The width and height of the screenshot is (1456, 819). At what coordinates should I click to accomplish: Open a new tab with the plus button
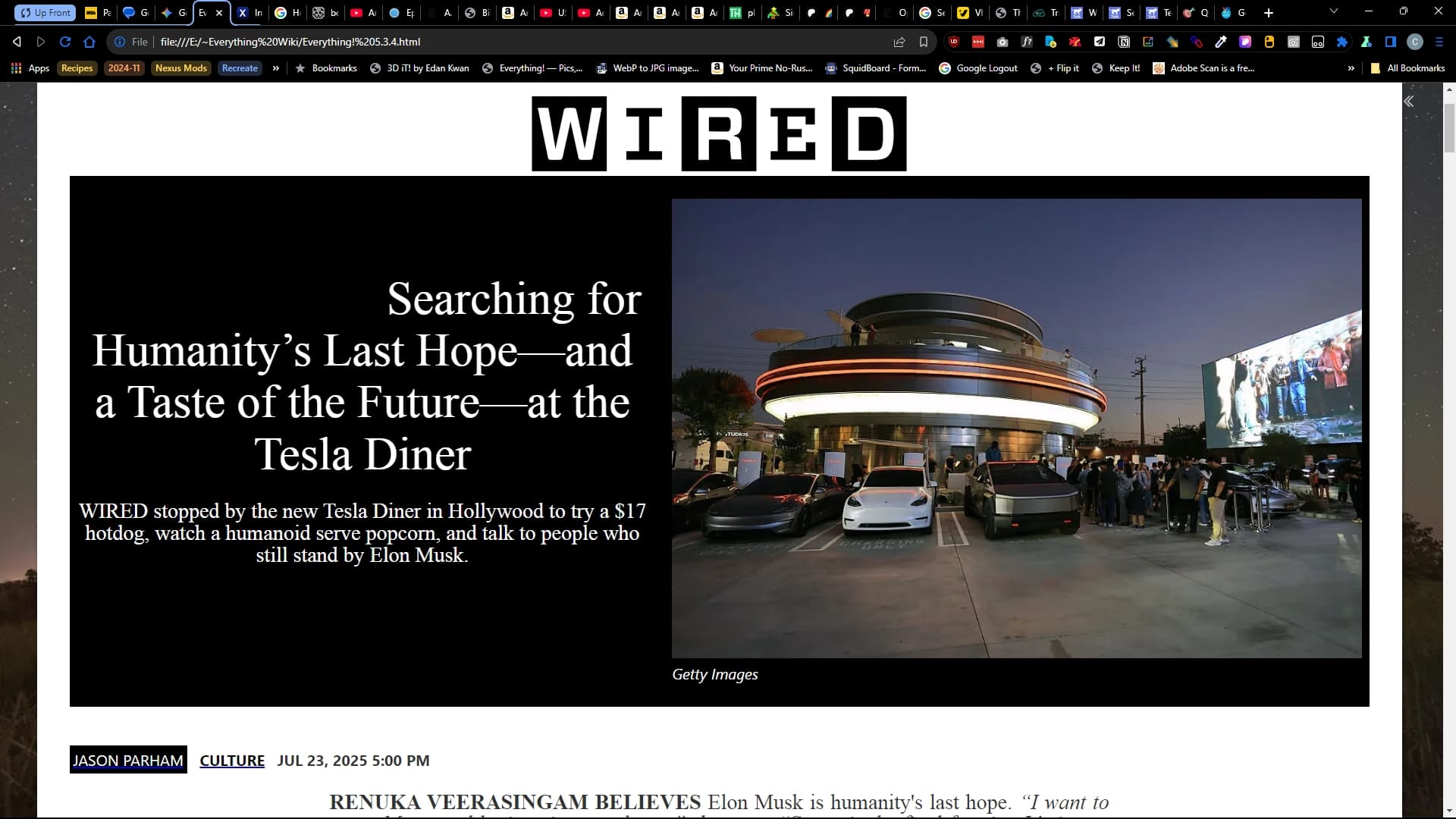pyautogui.click(x=1269, y=13)
